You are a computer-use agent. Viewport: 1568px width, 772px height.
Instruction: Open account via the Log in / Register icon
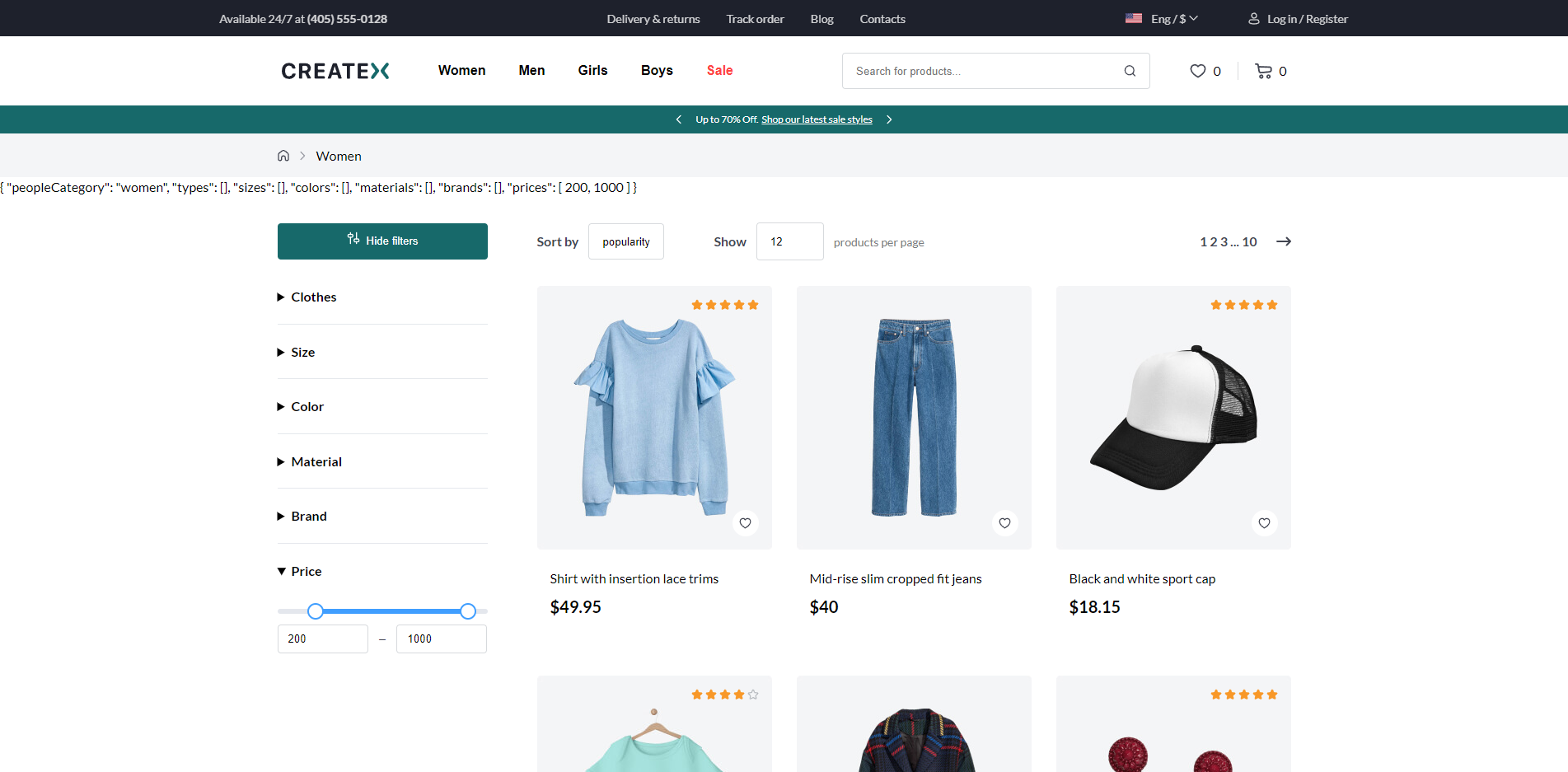[x=1254, y=18]
